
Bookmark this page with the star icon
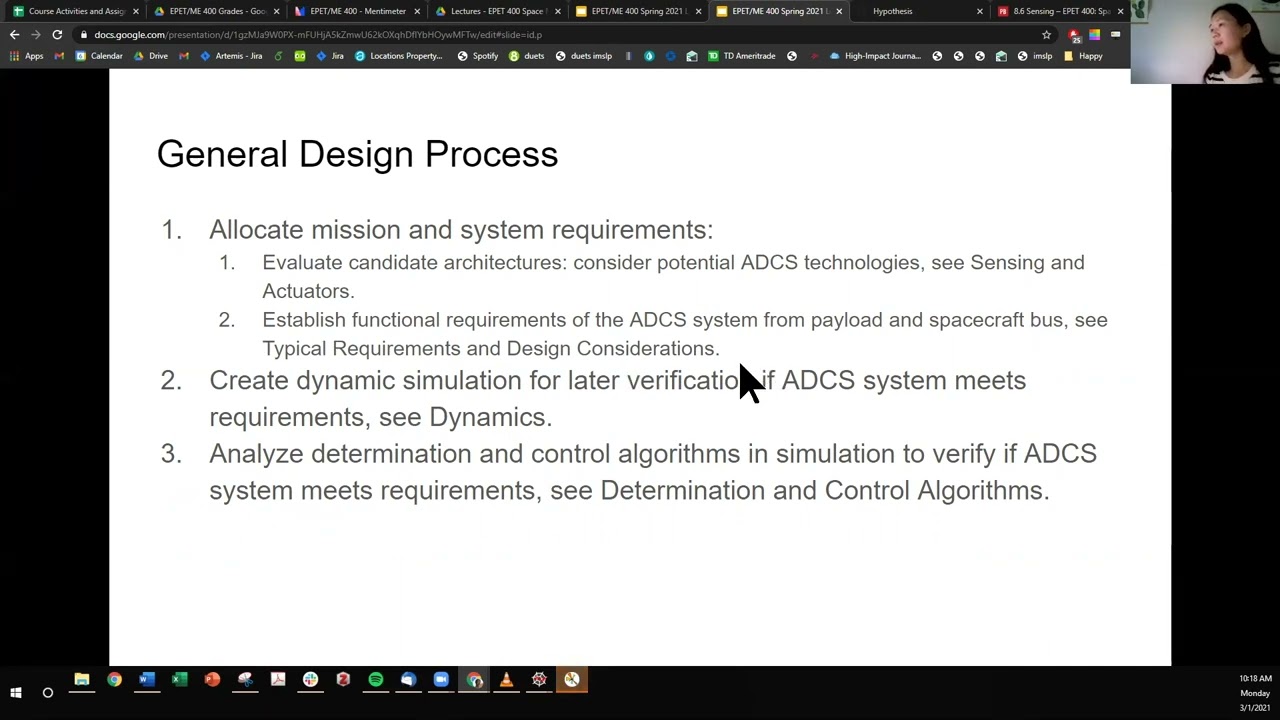tap(1046, 35)
